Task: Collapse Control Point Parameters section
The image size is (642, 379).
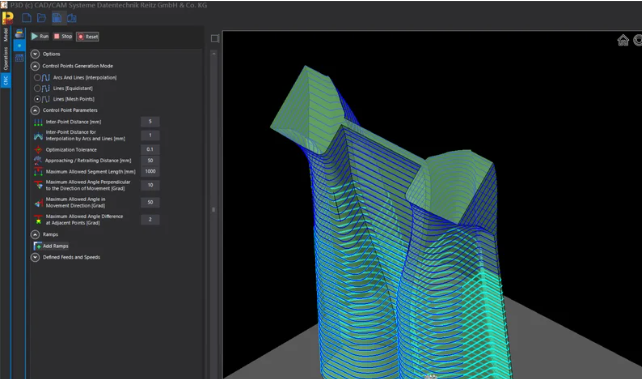Action: pyautogui.click(x=35, y=110)
